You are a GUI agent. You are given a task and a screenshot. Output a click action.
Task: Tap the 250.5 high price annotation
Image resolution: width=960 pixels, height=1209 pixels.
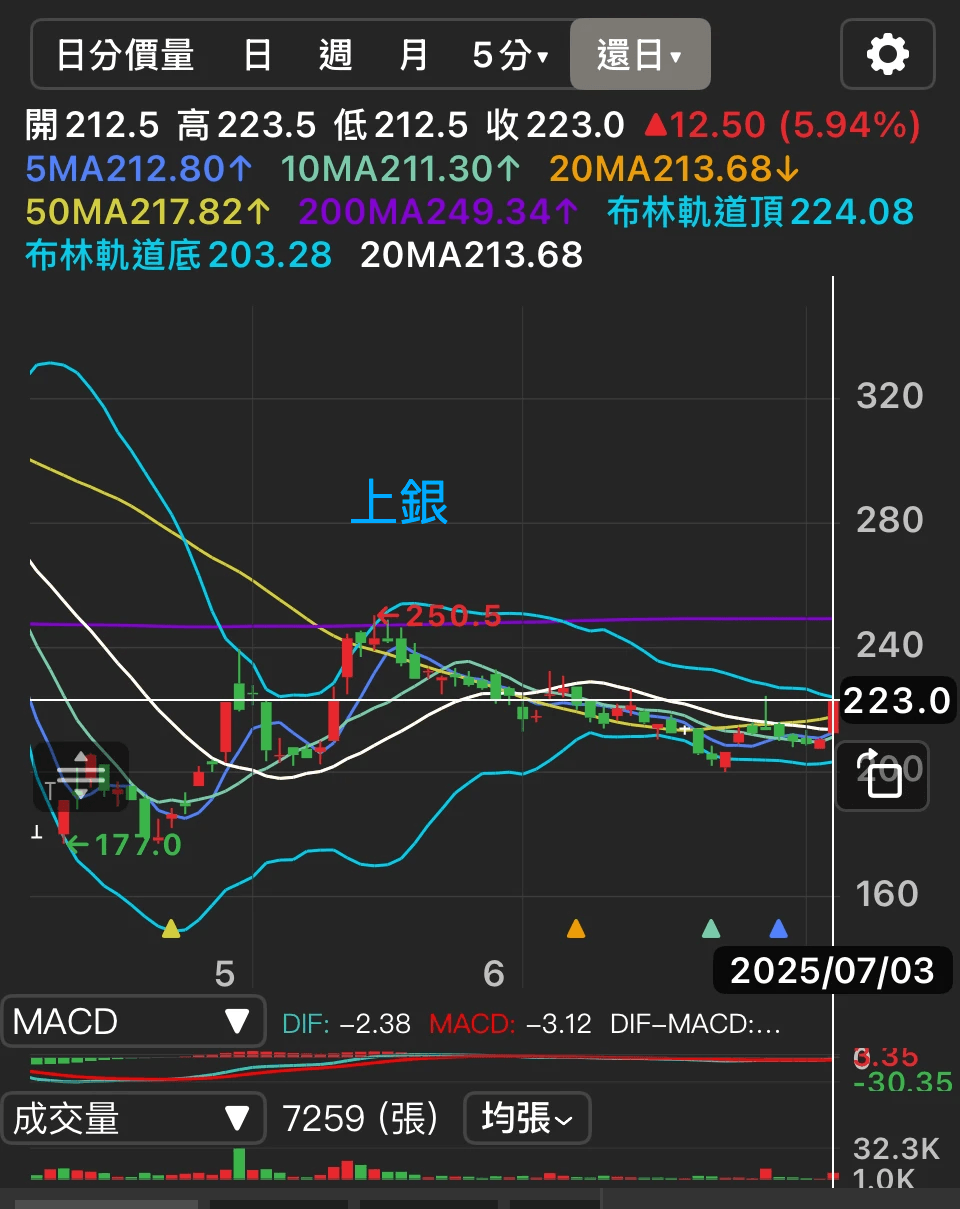pyautogui.click(x=438, y=616)
